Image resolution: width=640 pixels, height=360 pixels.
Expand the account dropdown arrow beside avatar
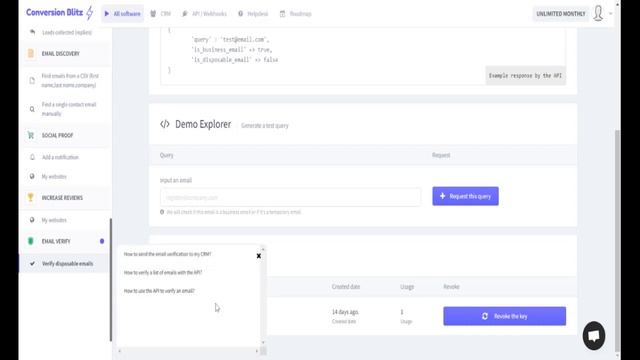click(611, 14)
